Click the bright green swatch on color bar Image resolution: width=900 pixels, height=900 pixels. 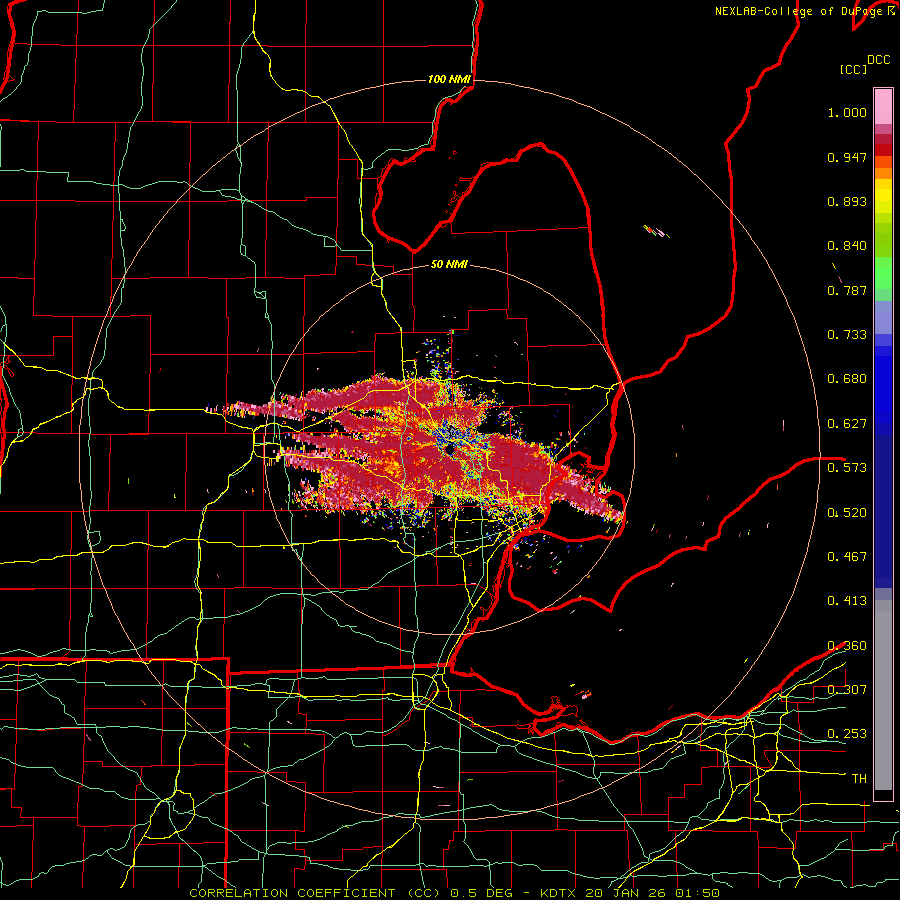883,273
